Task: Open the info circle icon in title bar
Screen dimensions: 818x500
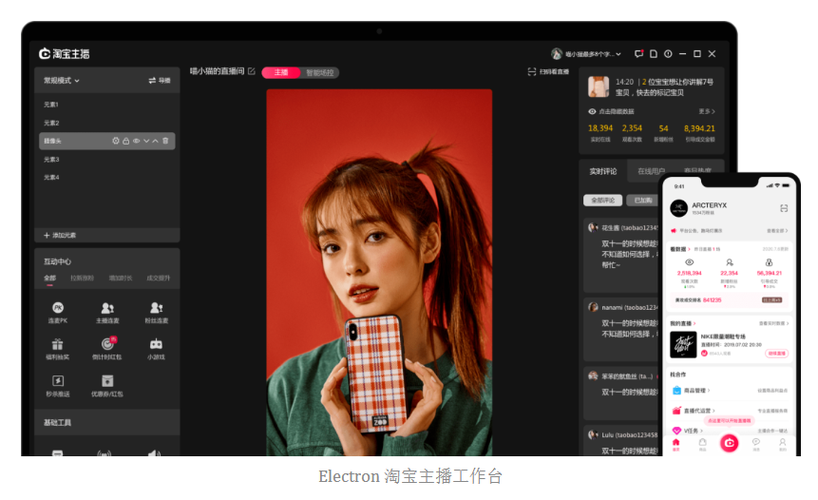Action: click(668, 54)
